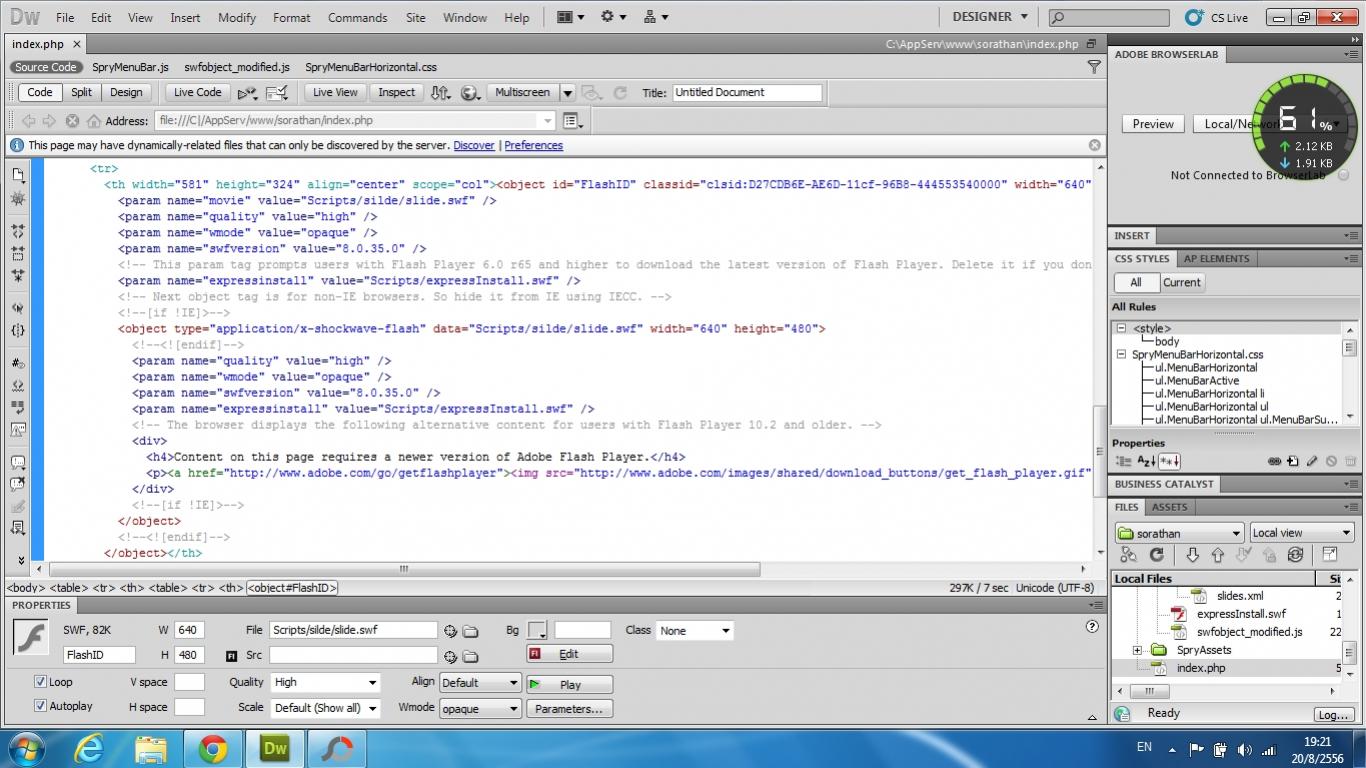Image resolution: width=1366 pixels, height=768 pixels.
Task: Open Preview/Debug in browser globe icon
Action: coord(470,92)
